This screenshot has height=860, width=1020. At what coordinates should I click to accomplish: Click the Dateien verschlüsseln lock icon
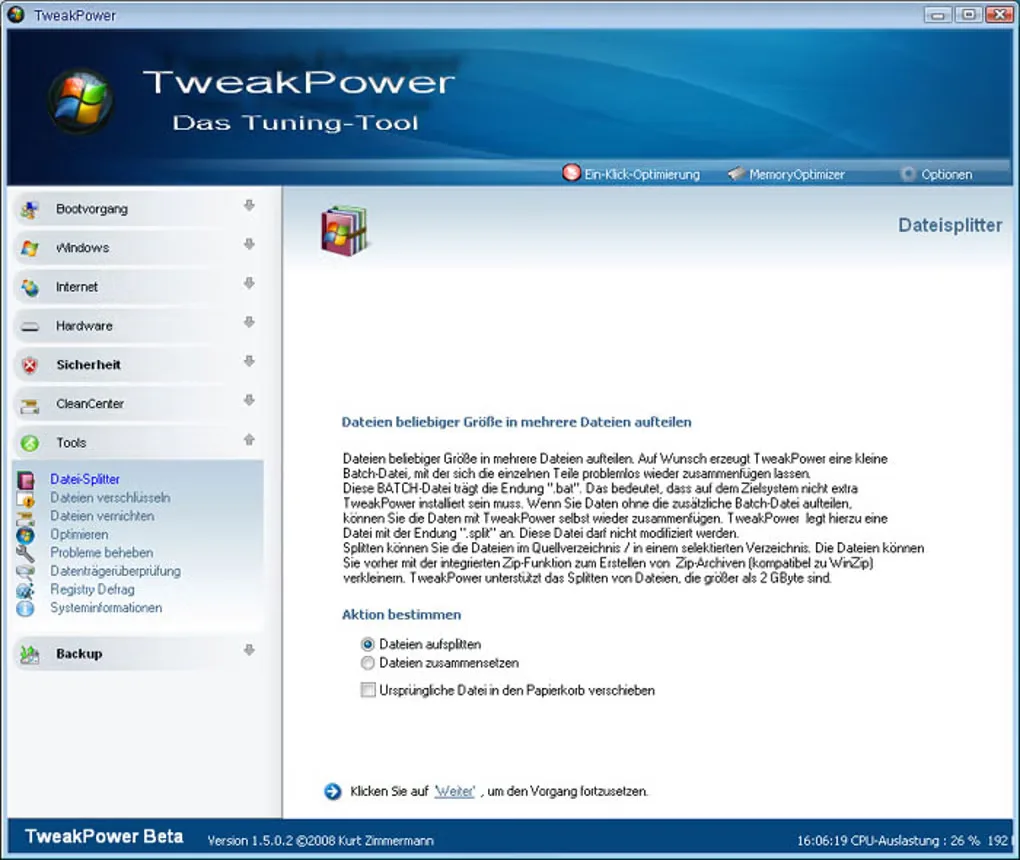25,499
